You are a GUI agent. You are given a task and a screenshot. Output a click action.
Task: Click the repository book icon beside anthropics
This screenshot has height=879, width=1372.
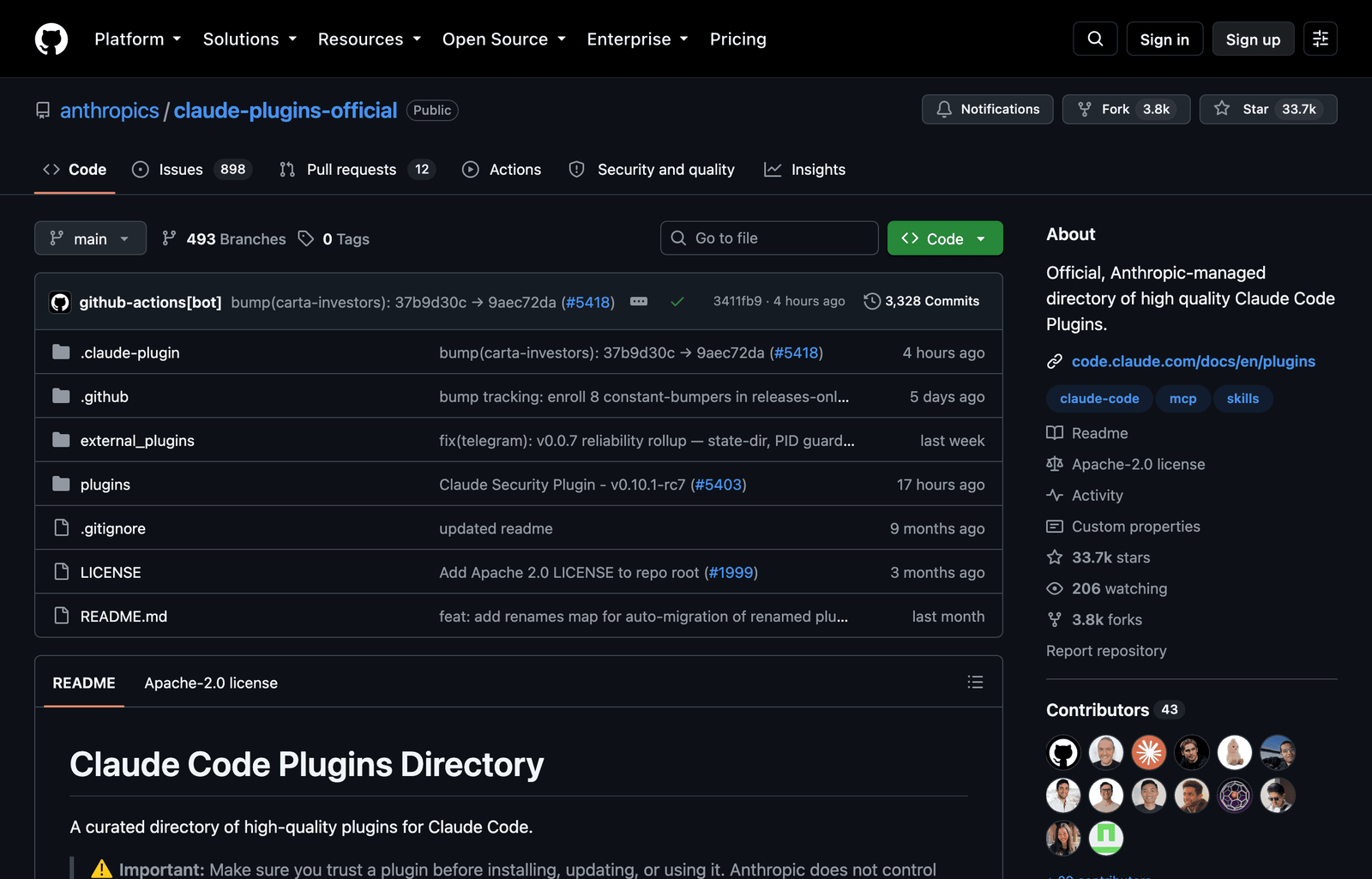click(x=43, y=111)
